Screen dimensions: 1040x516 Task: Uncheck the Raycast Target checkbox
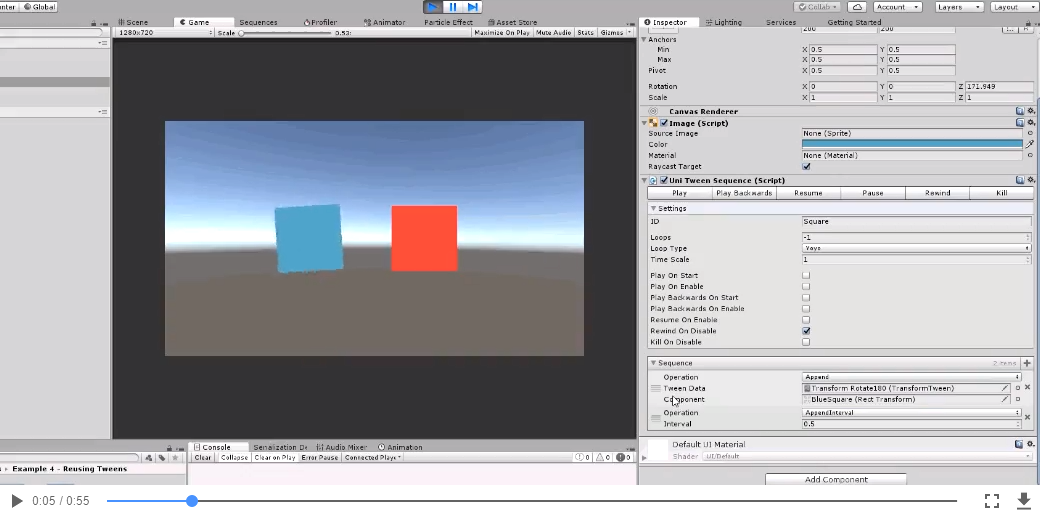pos(806,166)
